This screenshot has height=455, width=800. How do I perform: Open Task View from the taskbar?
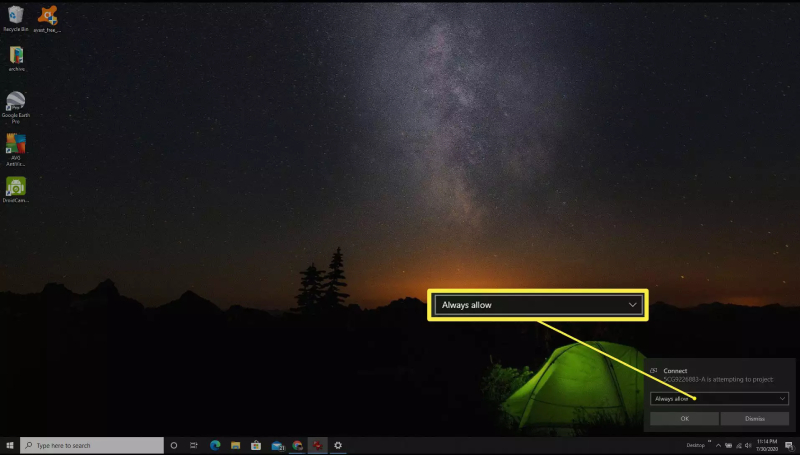click(194, 445)
